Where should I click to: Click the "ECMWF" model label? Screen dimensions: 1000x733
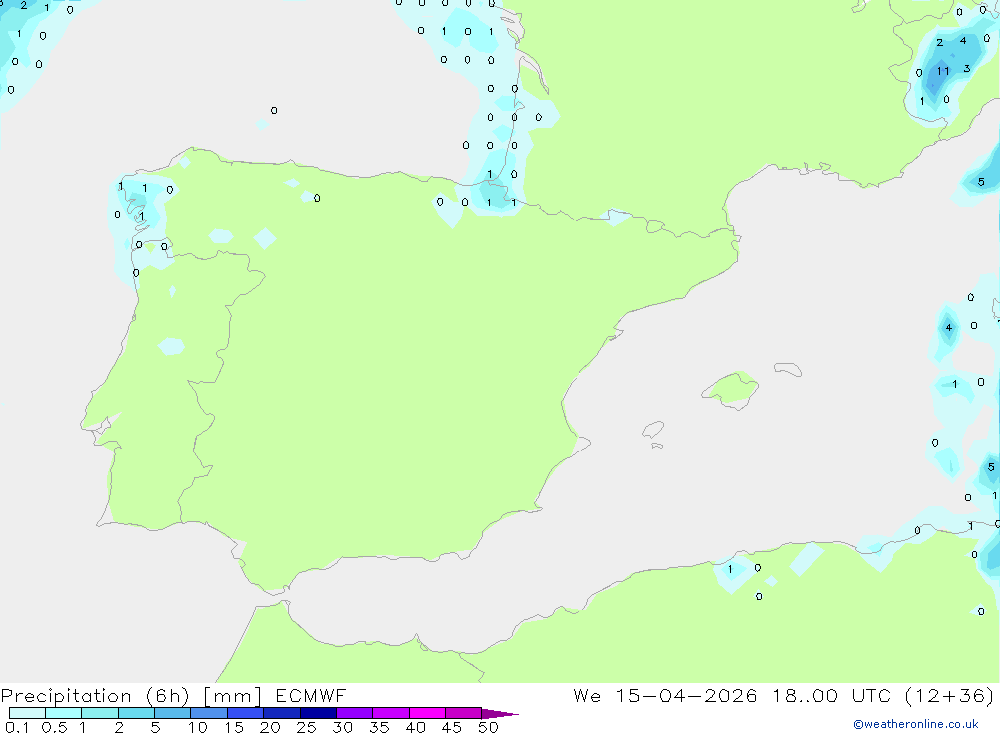[311, 695]
